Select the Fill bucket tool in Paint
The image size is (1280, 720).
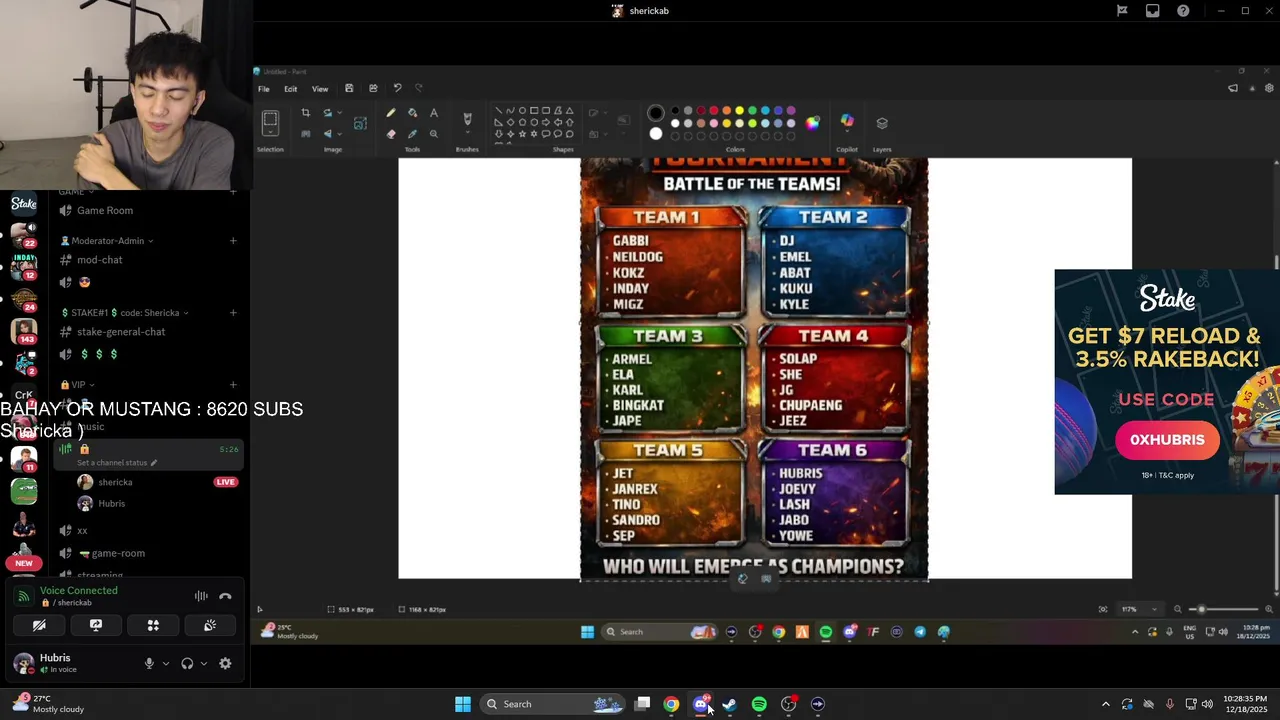412,113
